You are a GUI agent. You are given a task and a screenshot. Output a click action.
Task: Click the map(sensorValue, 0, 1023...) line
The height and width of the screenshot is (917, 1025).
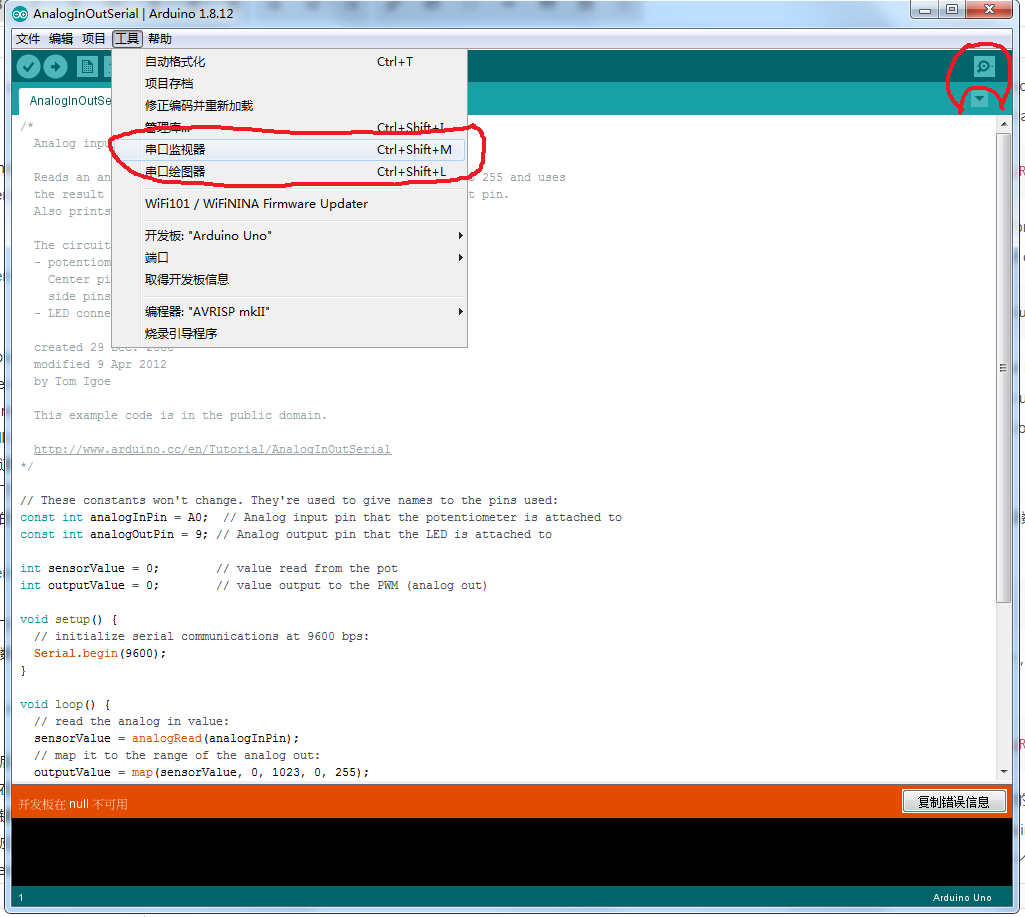click(x=201, y=772)
